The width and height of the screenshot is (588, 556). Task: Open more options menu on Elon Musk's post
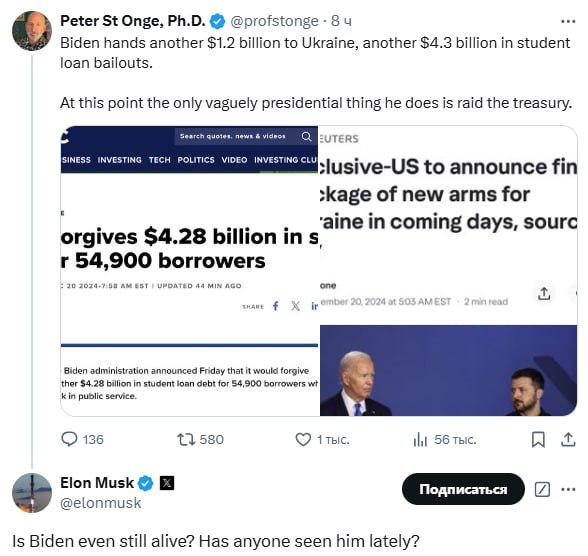[568, 489]
